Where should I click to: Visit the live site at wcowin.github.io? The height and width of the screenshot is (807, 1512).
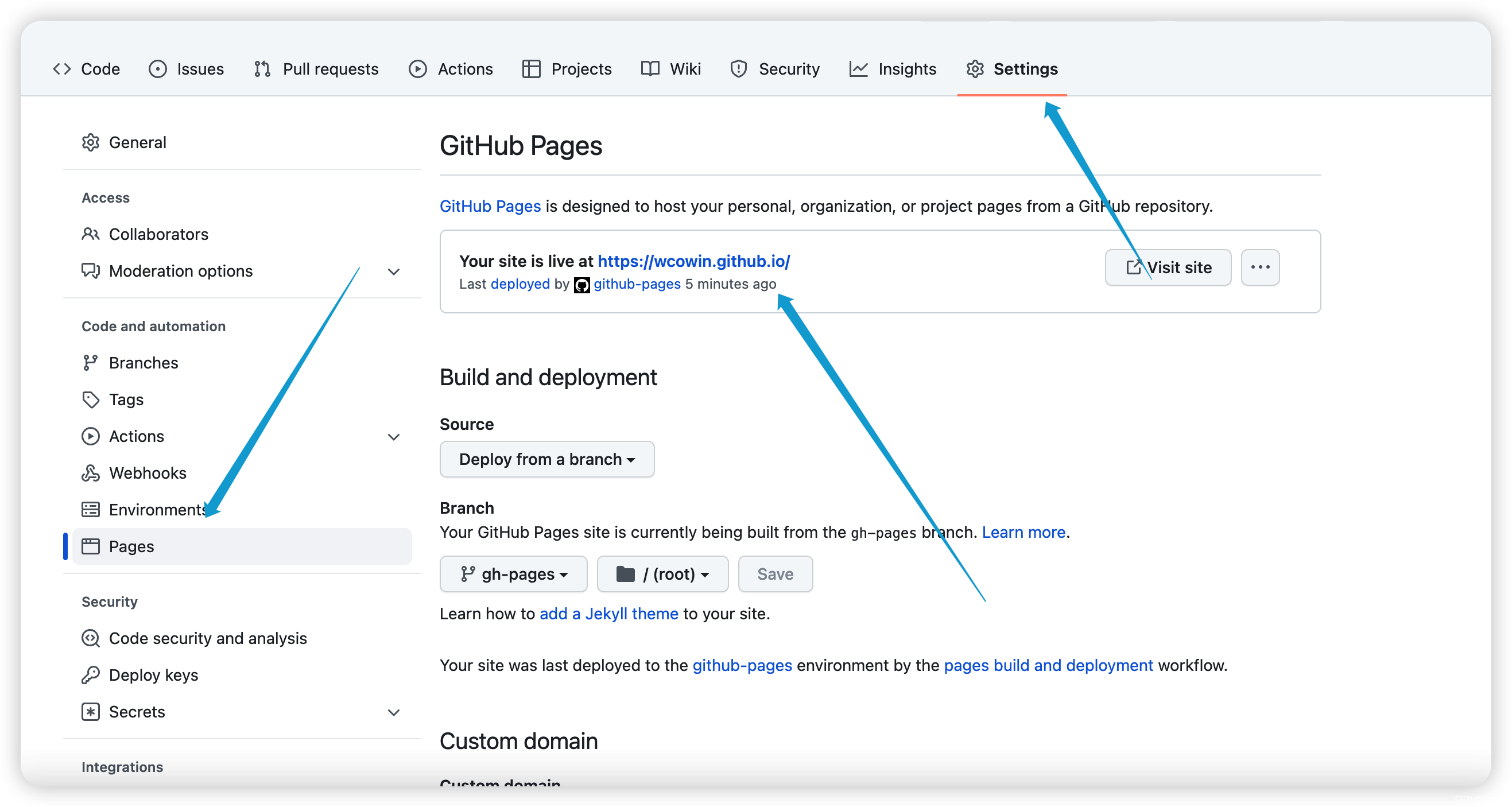tap(1168, 267)
